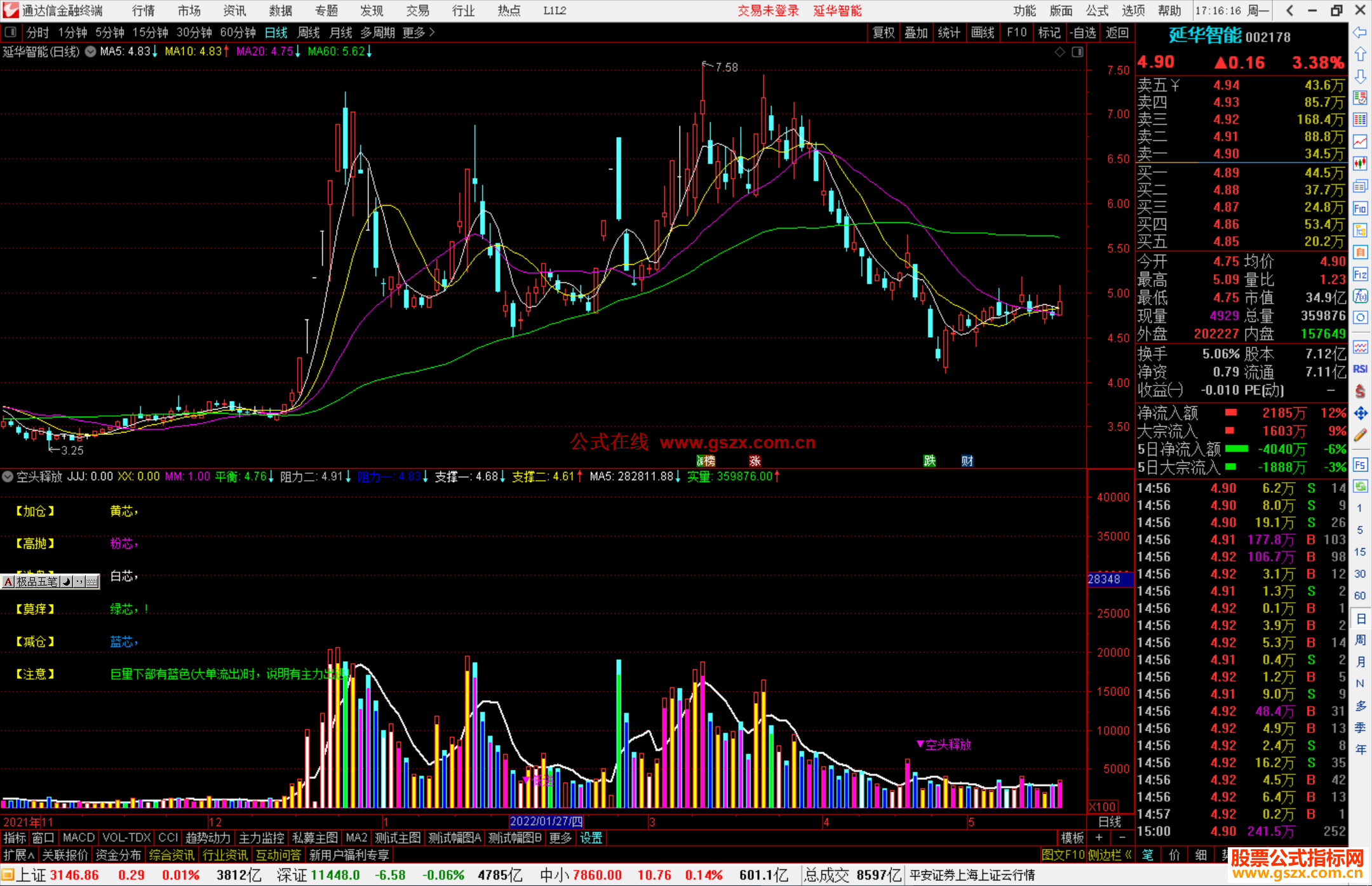
Task: Click the 统计 statistics button
Action: point(950,32)
